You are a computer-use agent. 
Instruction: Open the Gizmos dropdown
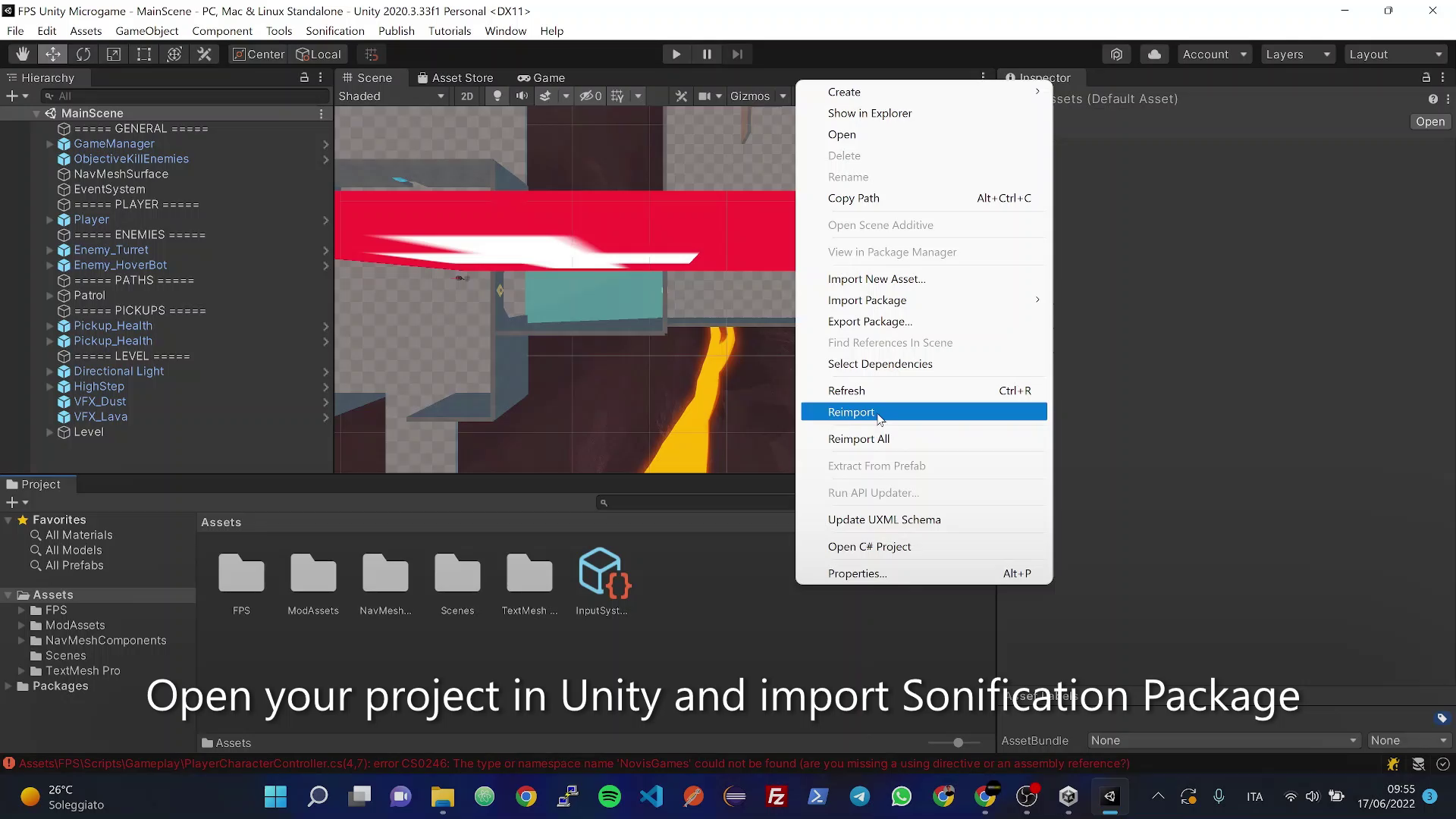[758, 96]
